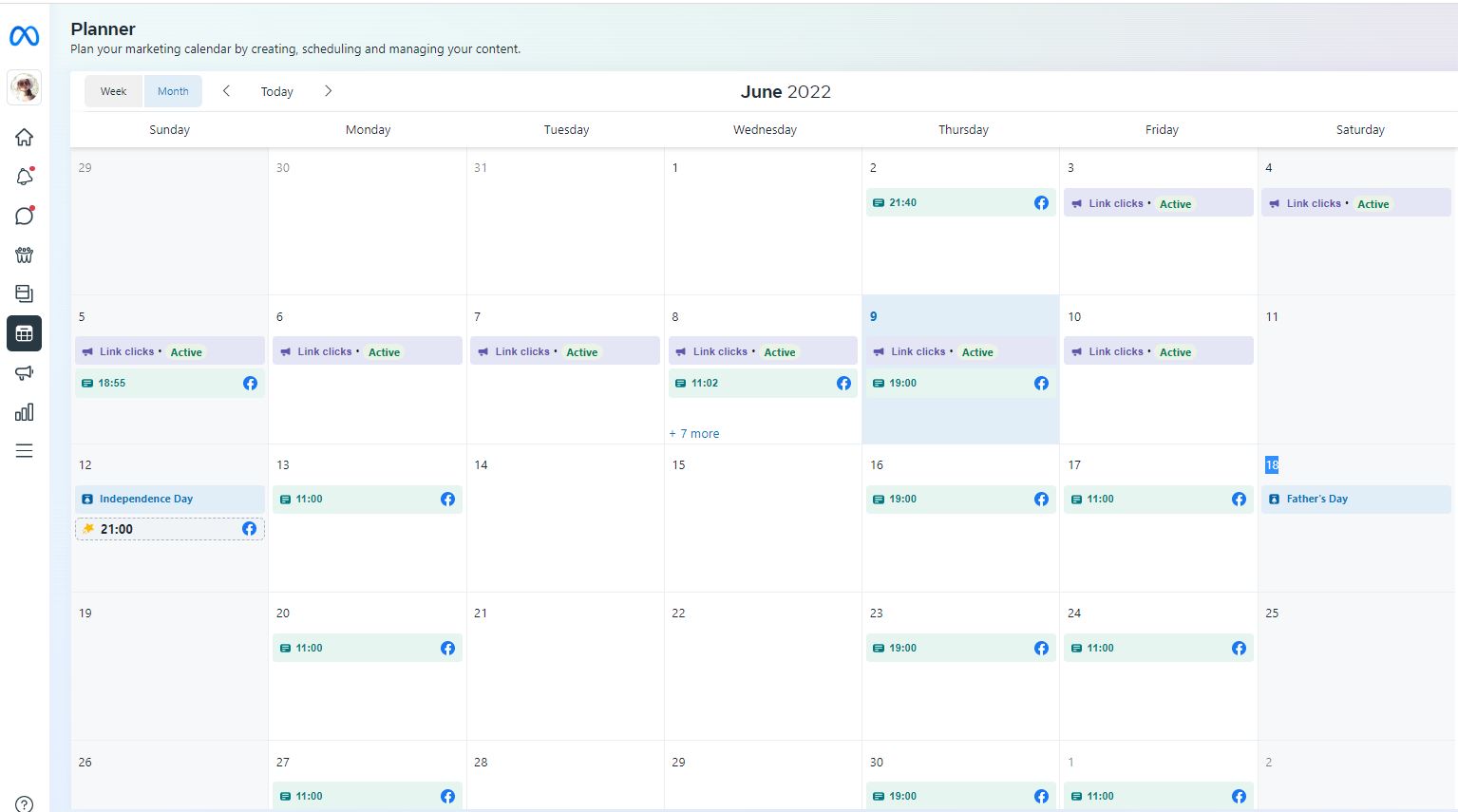Open the Inbox chat bubble icon
This screenshot has height=812, width=1458.
point(25,216)
